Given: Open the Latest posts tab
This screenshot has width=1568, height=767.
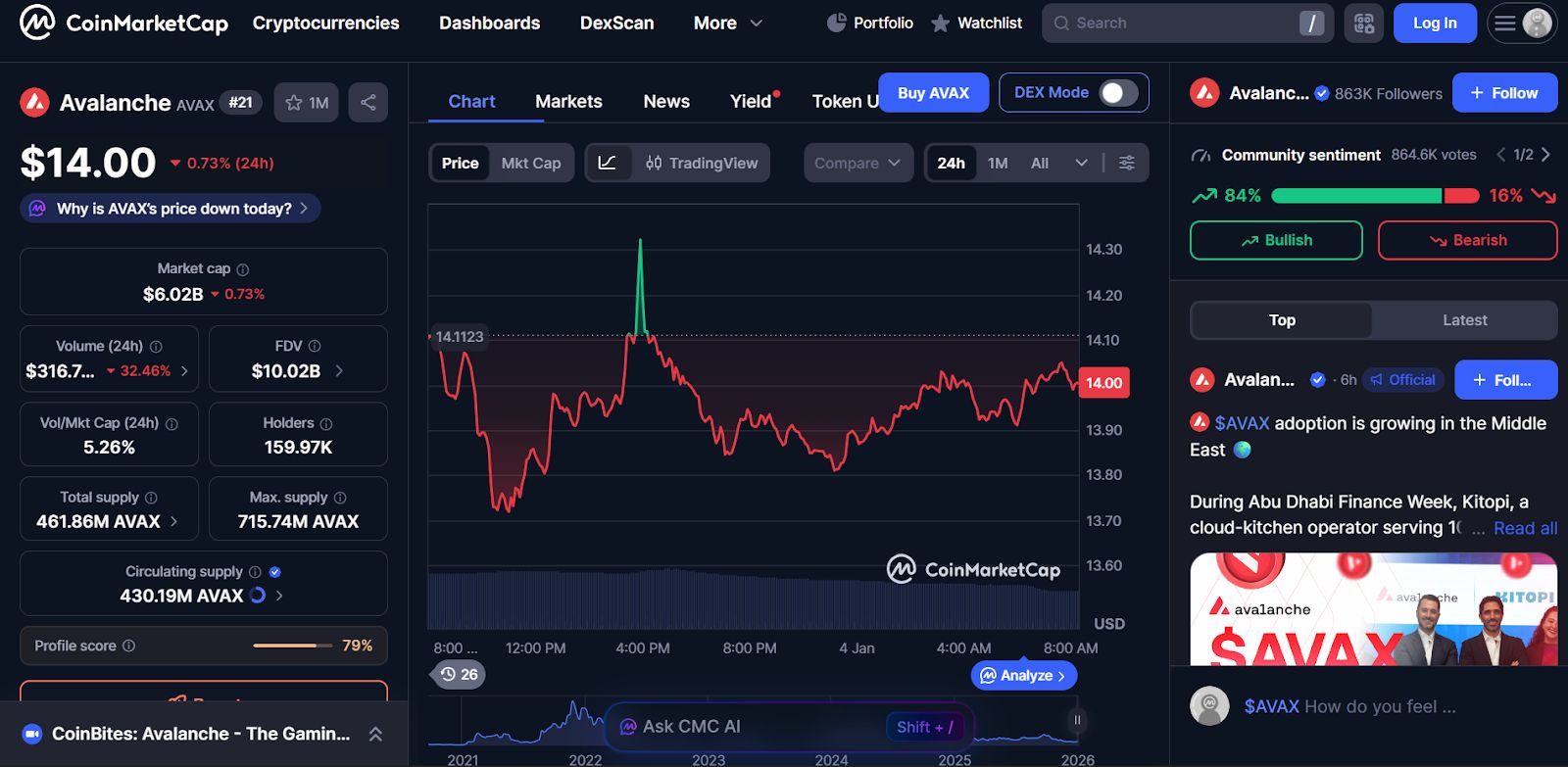Looking at the screenshot, I should coord(1464,320).
